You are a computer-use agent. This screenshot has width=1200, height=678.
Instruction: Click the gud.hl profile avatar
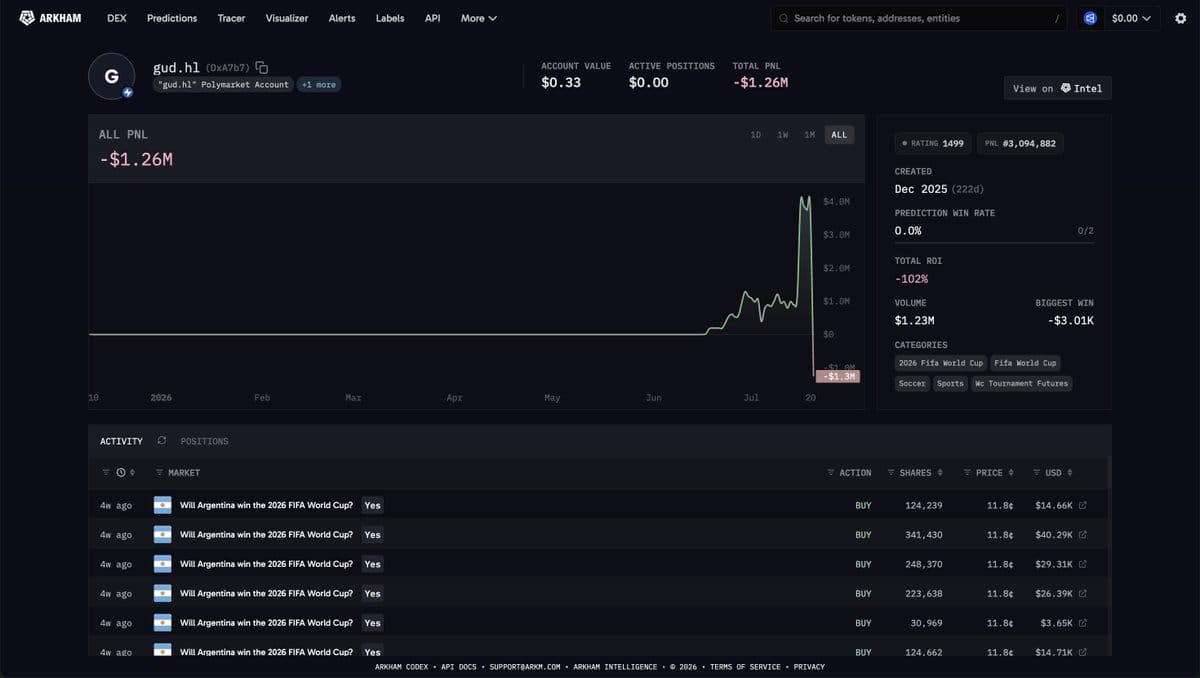click(112, 76)
